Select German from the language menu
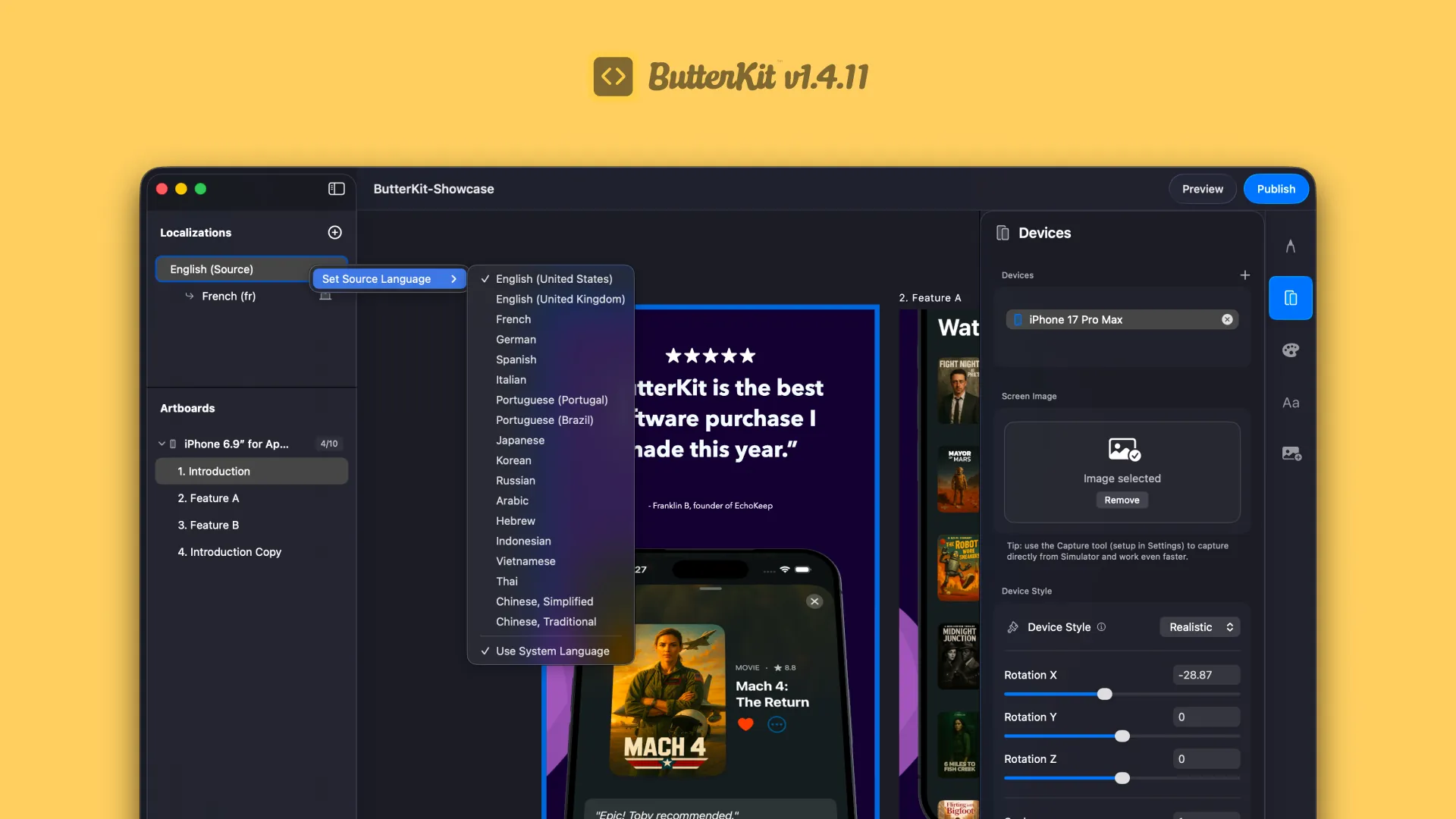 click(x=516, y=339)
